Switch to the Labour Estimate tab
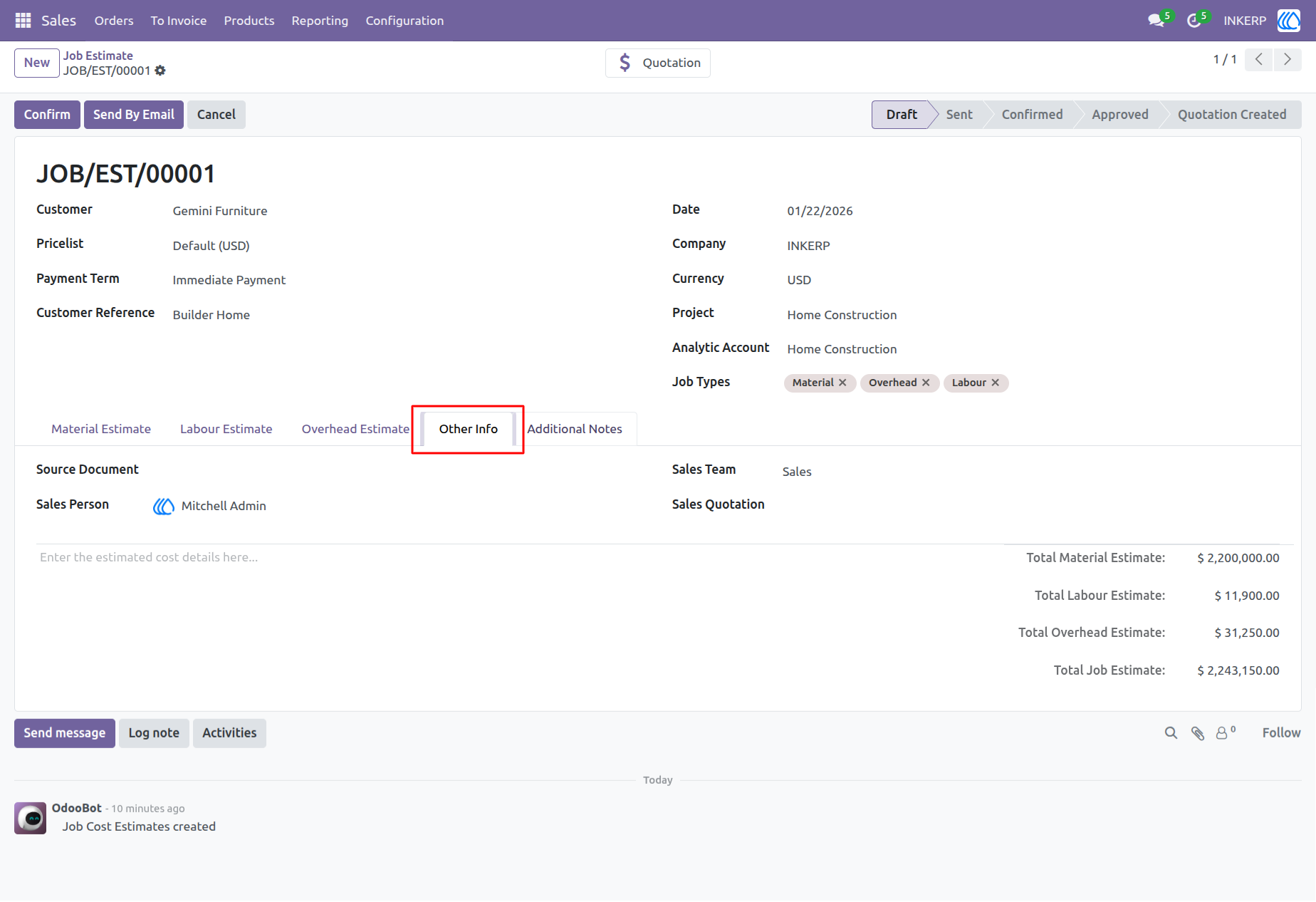 coord(226,429)
